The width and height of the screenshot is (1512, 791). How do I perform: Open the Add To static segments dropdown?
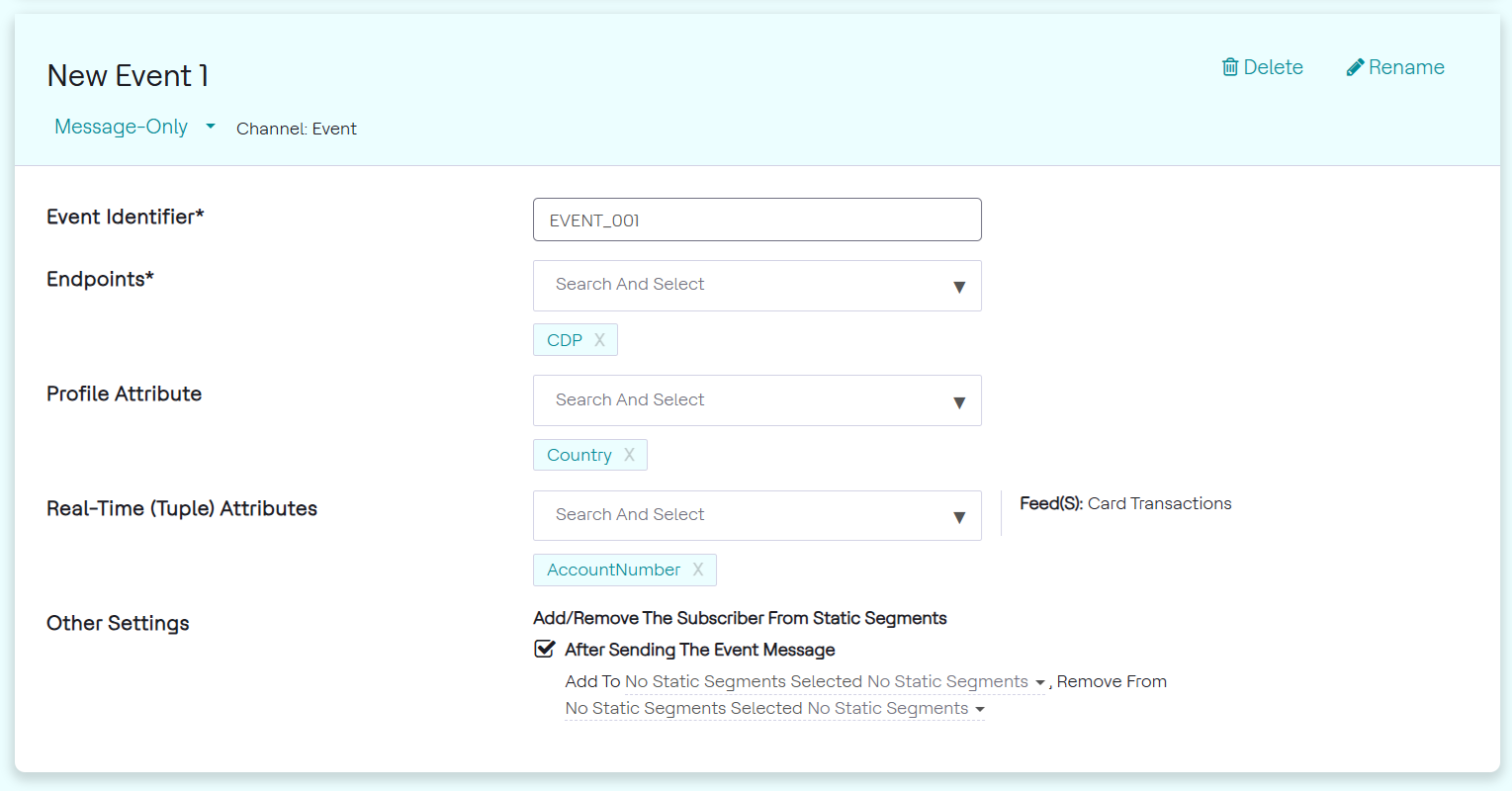coord(1039,682)
